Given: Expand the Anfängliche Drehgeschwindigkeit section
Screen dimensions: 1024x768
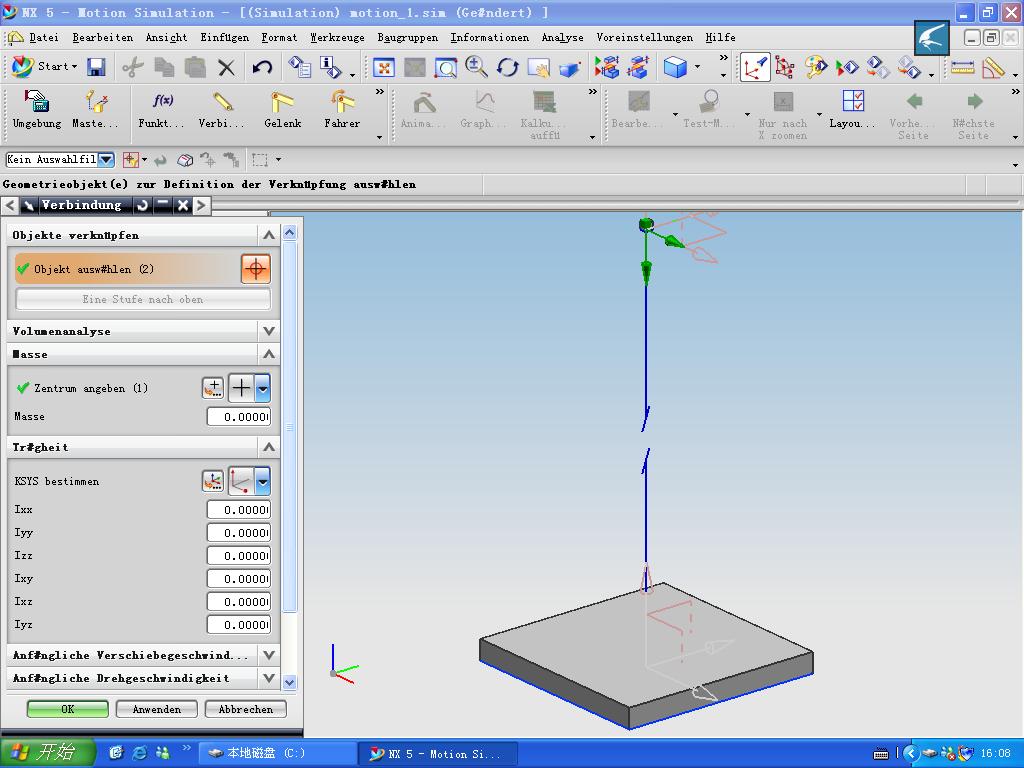Looking at the screenshot, I should point(268,678).
